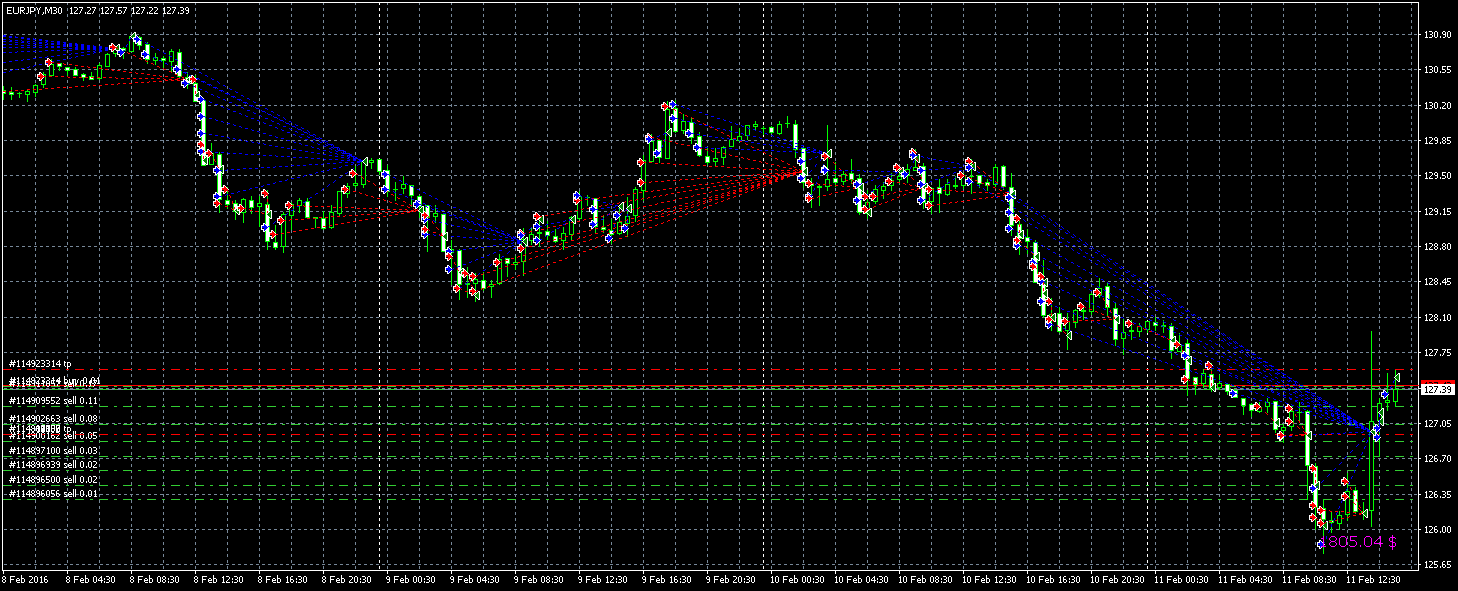Viewport: 1458px width, 591px height.
Task: Click the 9 Feb 00:30 time label
Action: click(x=413, y=579)
